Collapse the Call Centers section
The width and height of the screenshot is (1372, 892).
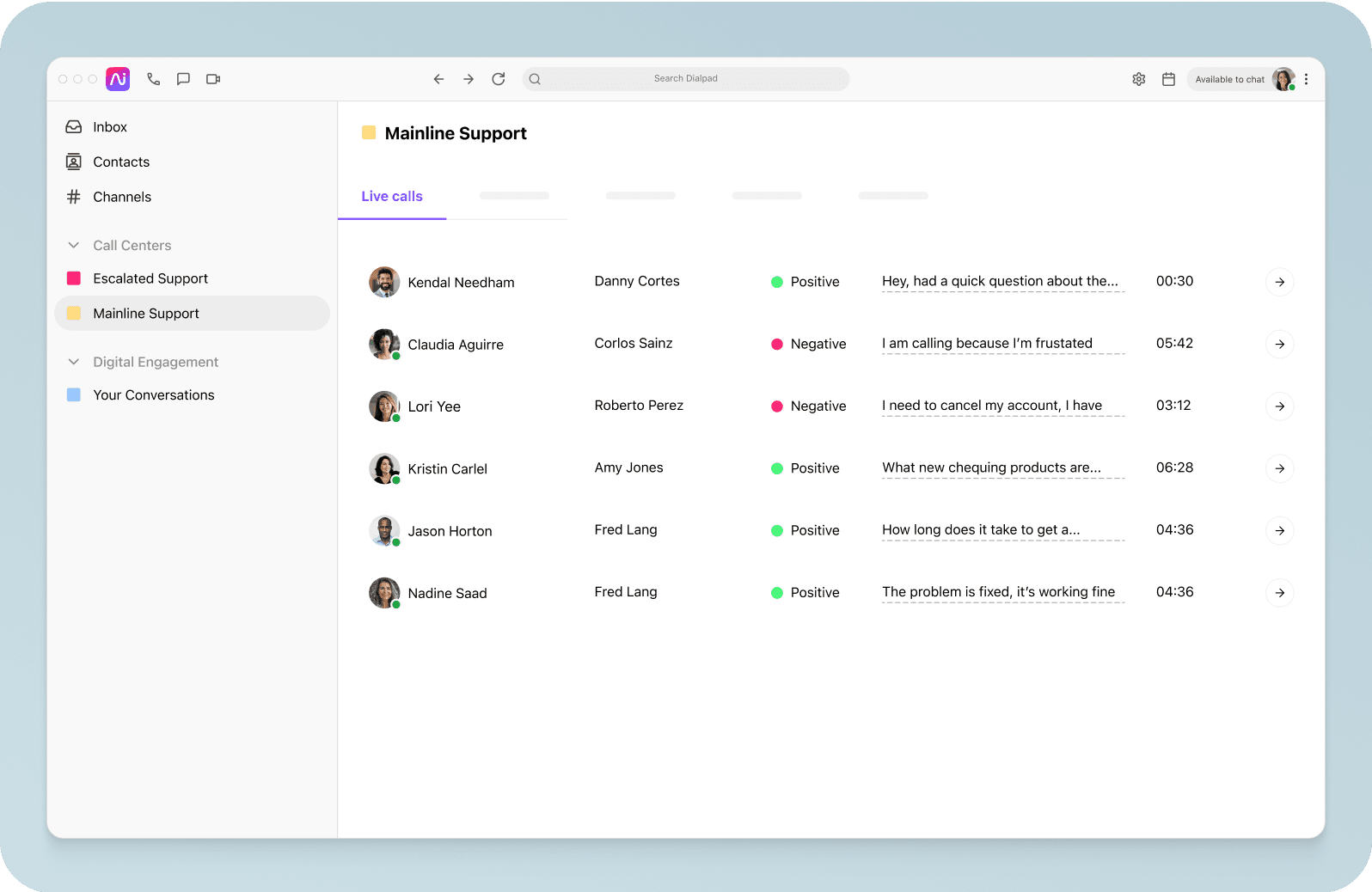click(74, 245)
